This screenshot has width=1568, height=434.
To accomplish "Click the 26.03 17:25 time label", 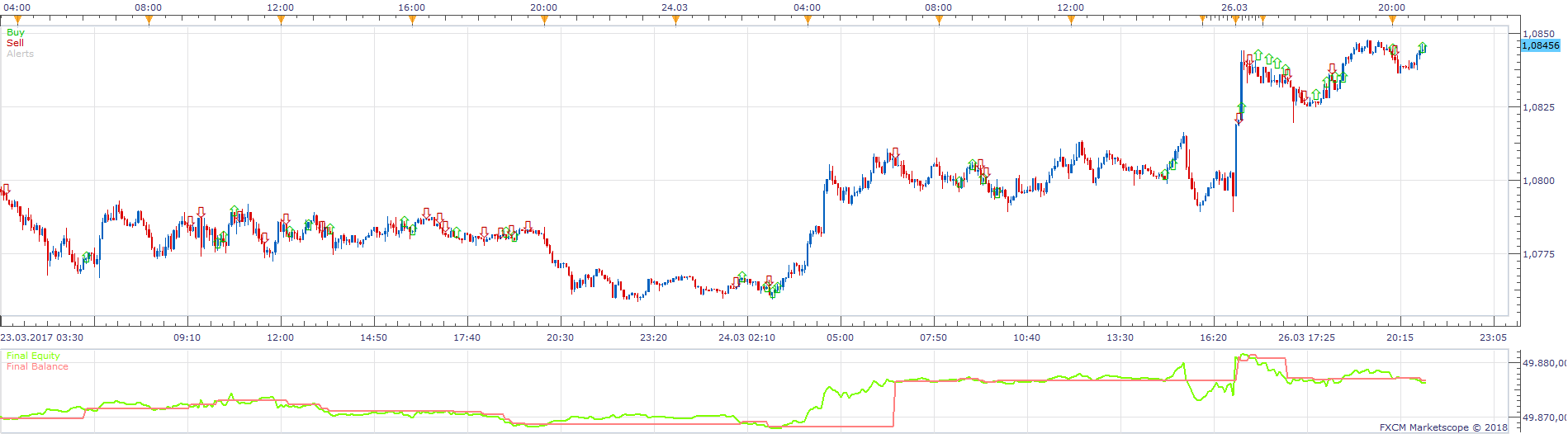I will 1307,337.
